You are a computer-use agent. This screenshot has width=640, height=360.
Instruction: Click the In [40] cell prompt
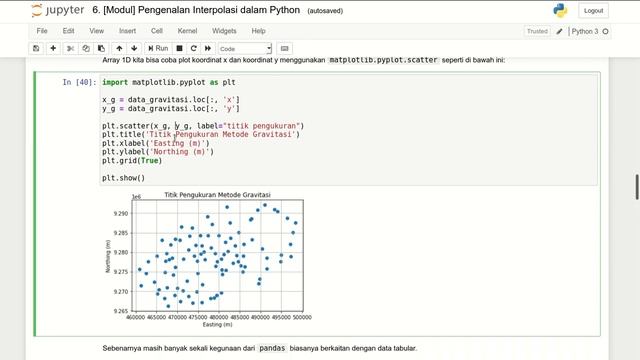[x=79, y=82]
